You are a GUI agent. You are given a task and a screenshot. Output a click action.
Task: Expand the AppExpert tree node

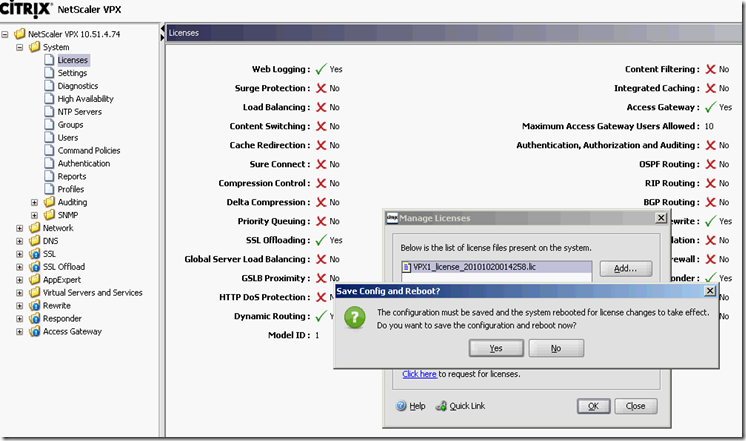pyautogui.click(x=20, y=280)
